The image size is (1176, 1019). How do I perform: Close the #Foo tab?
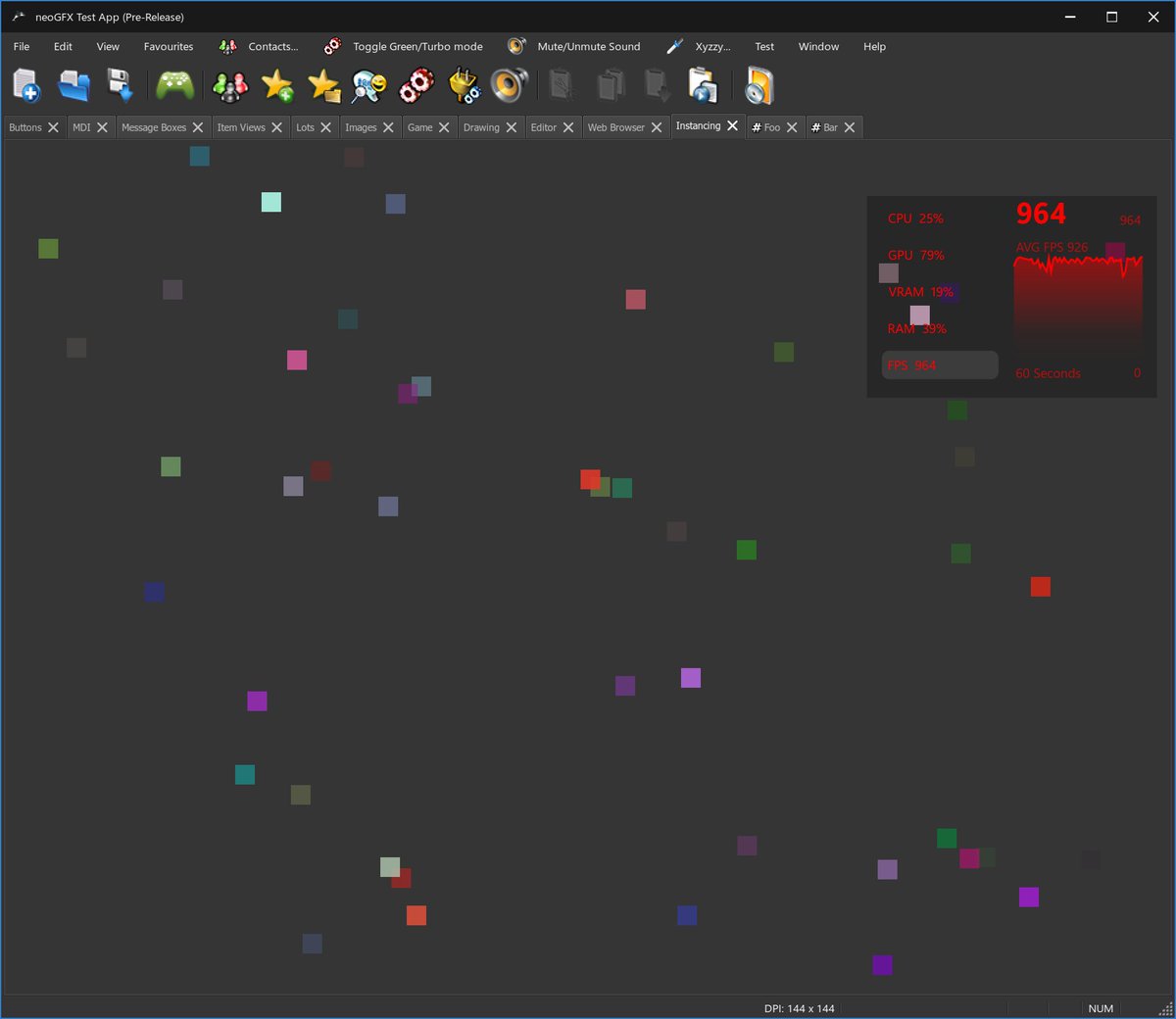(791, 126)
